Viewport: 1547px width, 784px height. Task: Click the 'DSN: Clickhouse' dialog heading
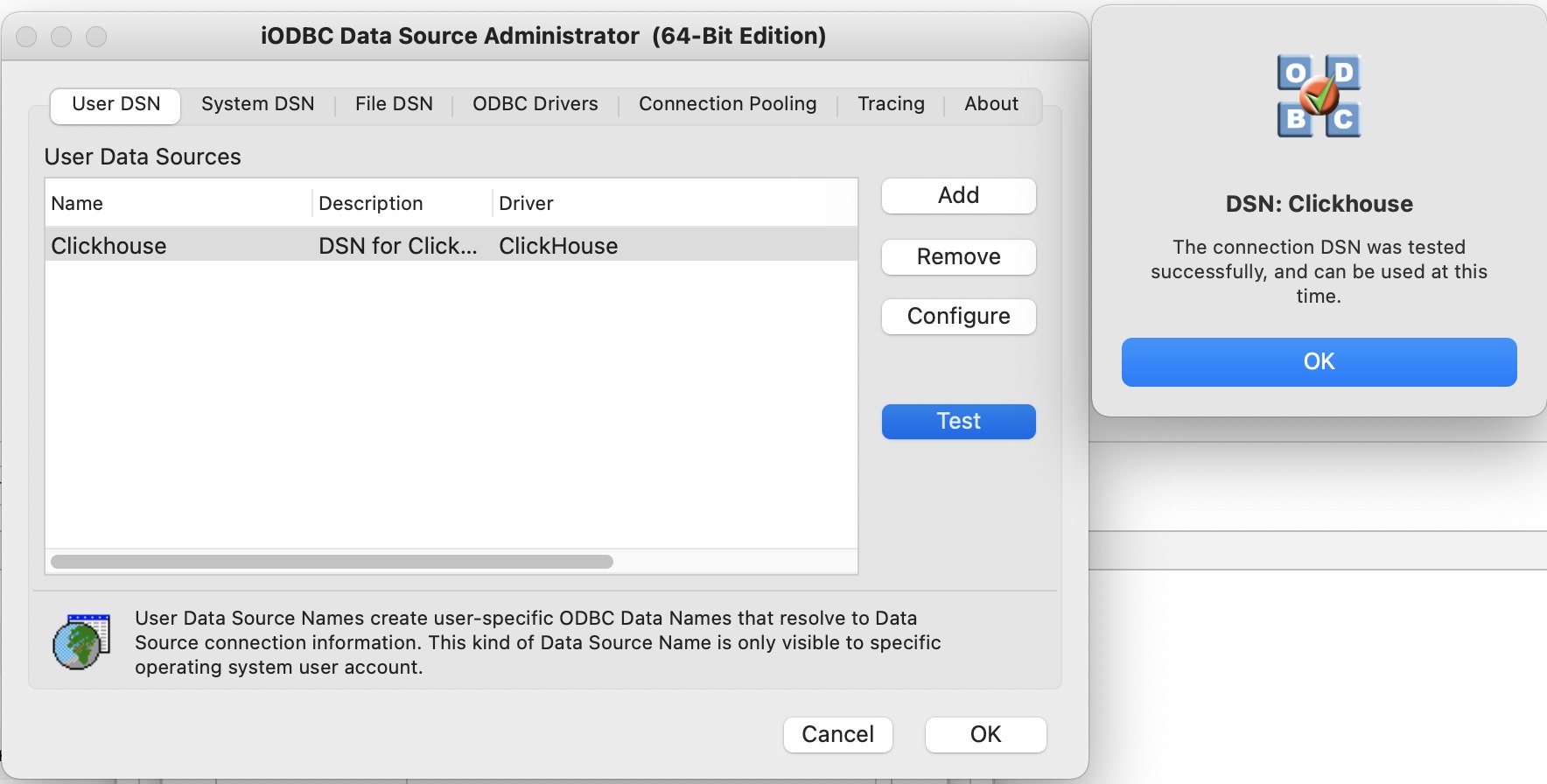tap(1319, 204)
